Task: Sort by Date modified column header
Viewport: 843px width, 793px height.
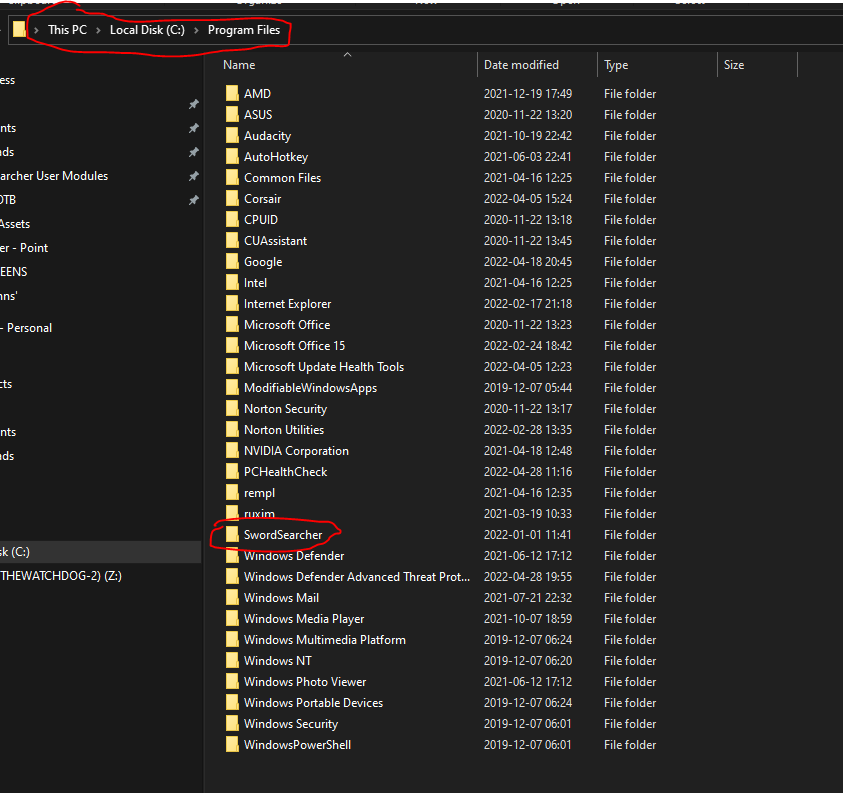Action: point(521,65)
